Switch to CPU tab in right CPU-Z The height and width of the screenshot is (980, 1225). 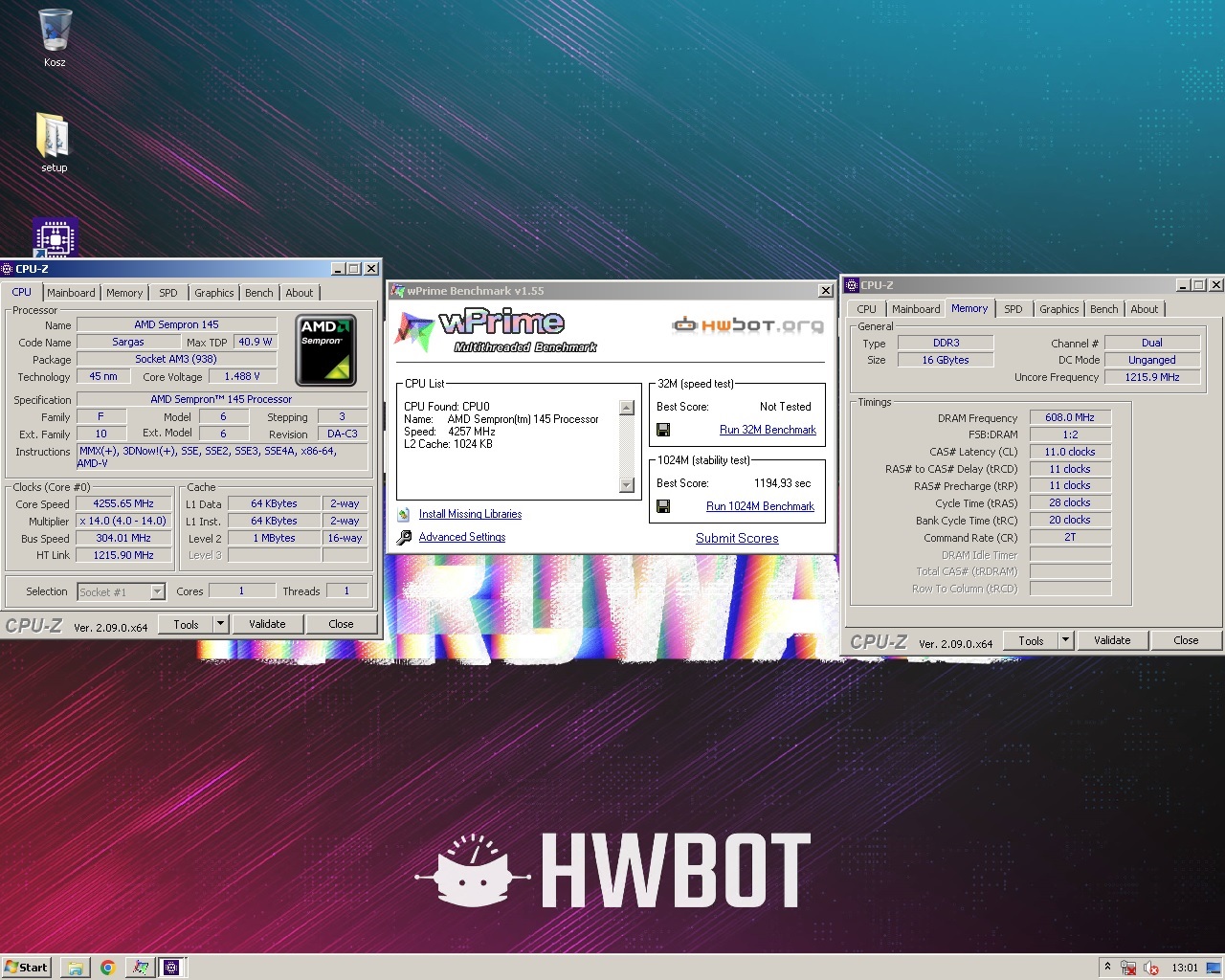(867, 309)
